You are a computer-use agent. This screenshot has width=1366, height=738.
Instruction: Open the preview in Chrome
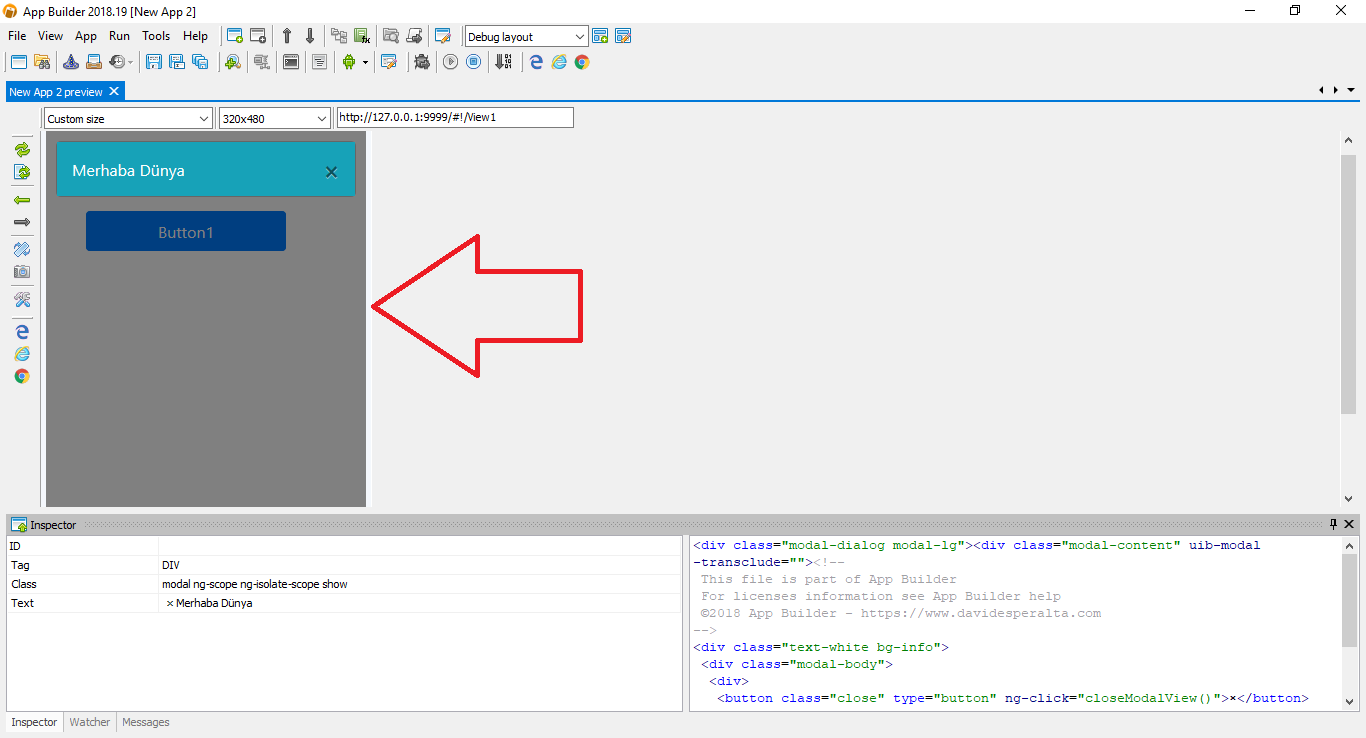(x=22, y=376)
